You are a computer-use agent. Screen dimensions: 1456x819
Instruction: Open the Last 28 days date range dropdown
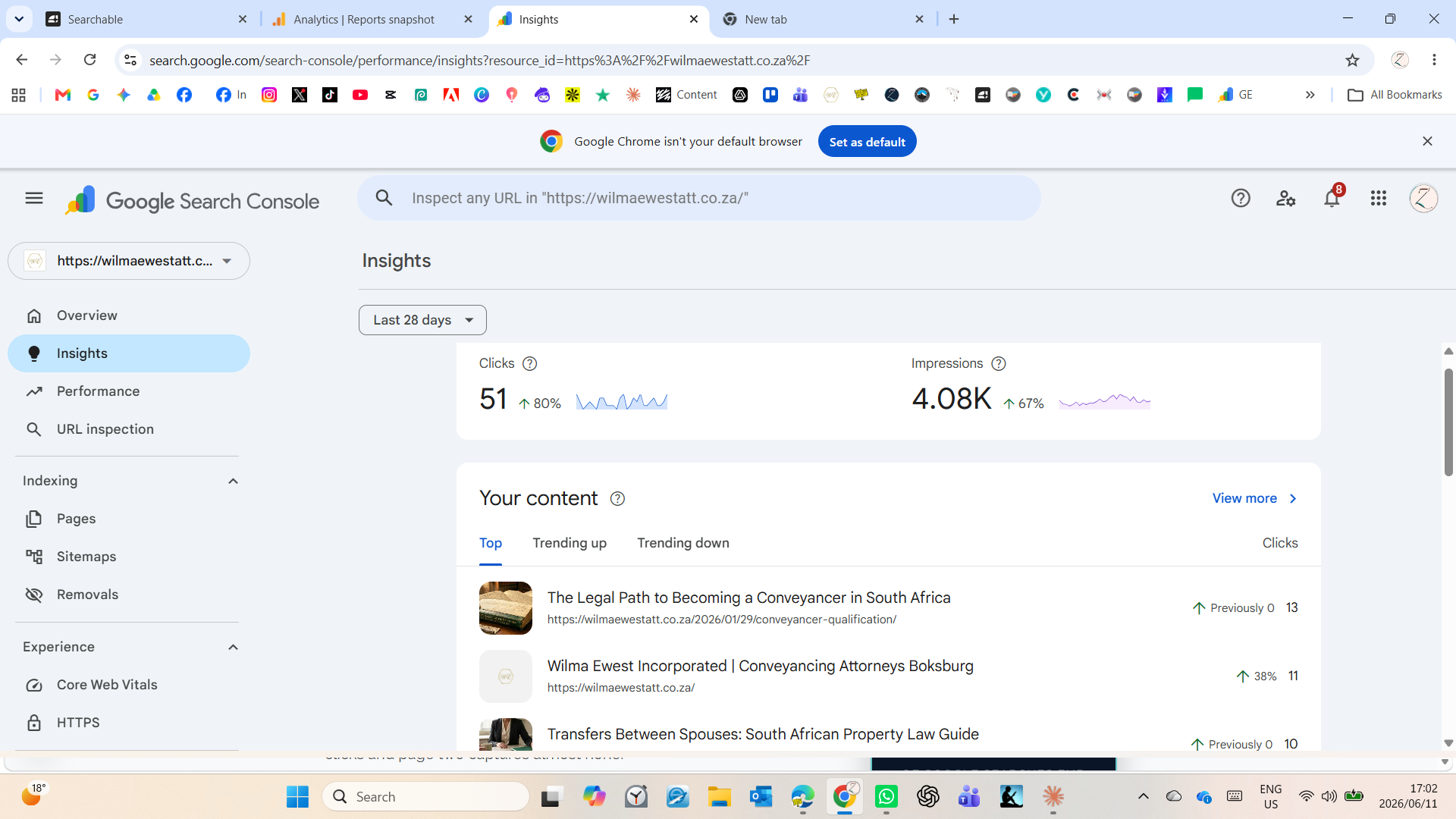tap(422, 320)
